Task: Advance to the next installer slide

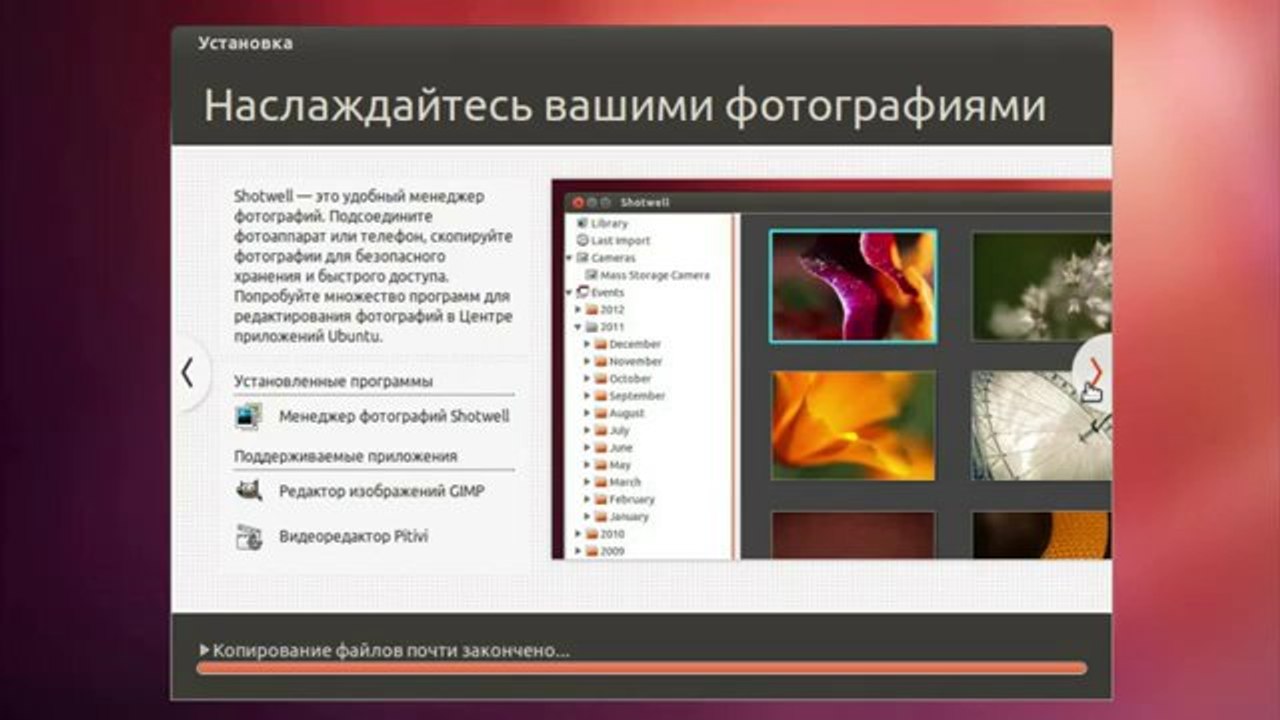Action: point(1094,371)
